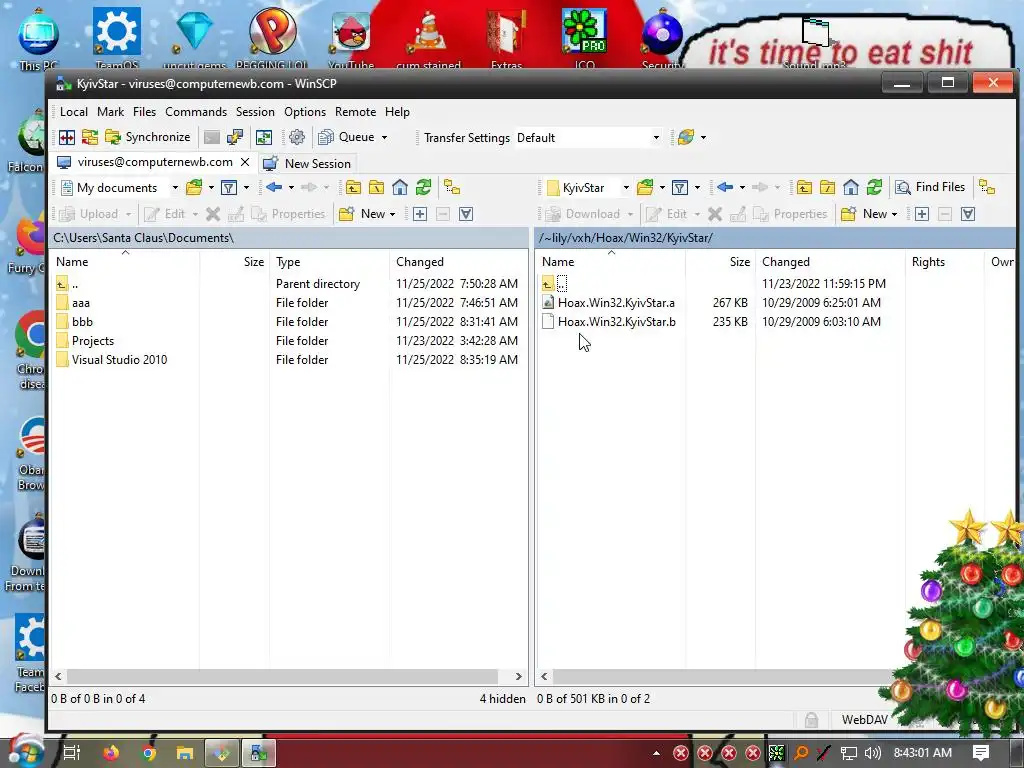Go to remote root directory icon
The height and width of the screenshot is (768, 1024).
[x=827, y=188]
